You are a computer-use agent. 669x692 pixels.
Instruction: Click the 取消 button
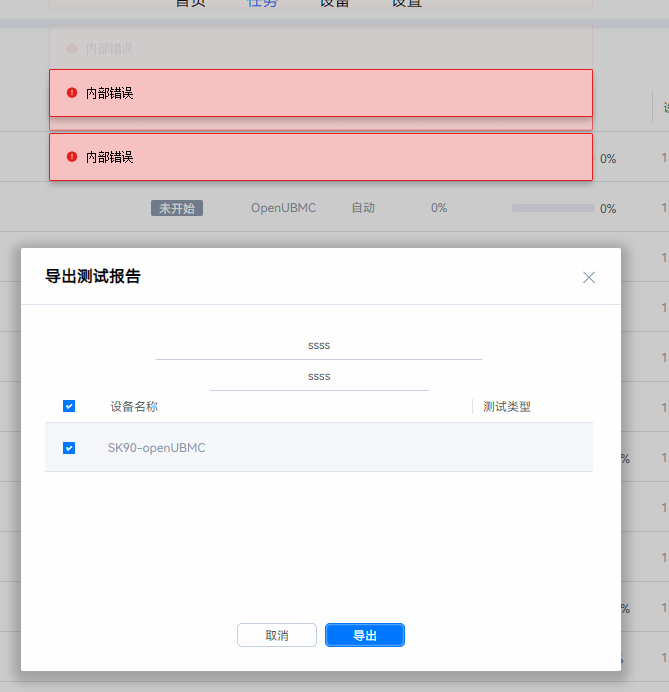277,635
